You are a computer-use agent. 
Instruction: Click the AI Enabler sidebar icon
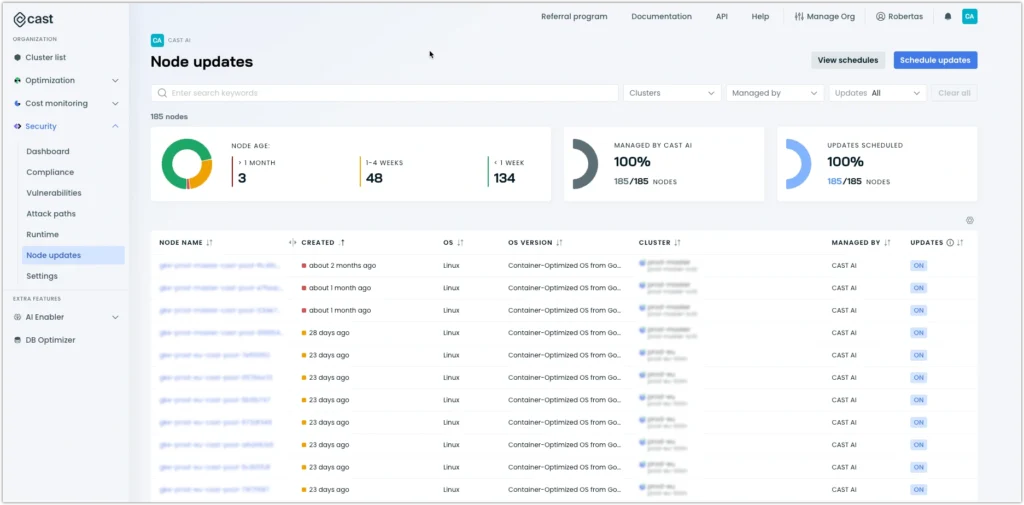click(x=18, y=317)
